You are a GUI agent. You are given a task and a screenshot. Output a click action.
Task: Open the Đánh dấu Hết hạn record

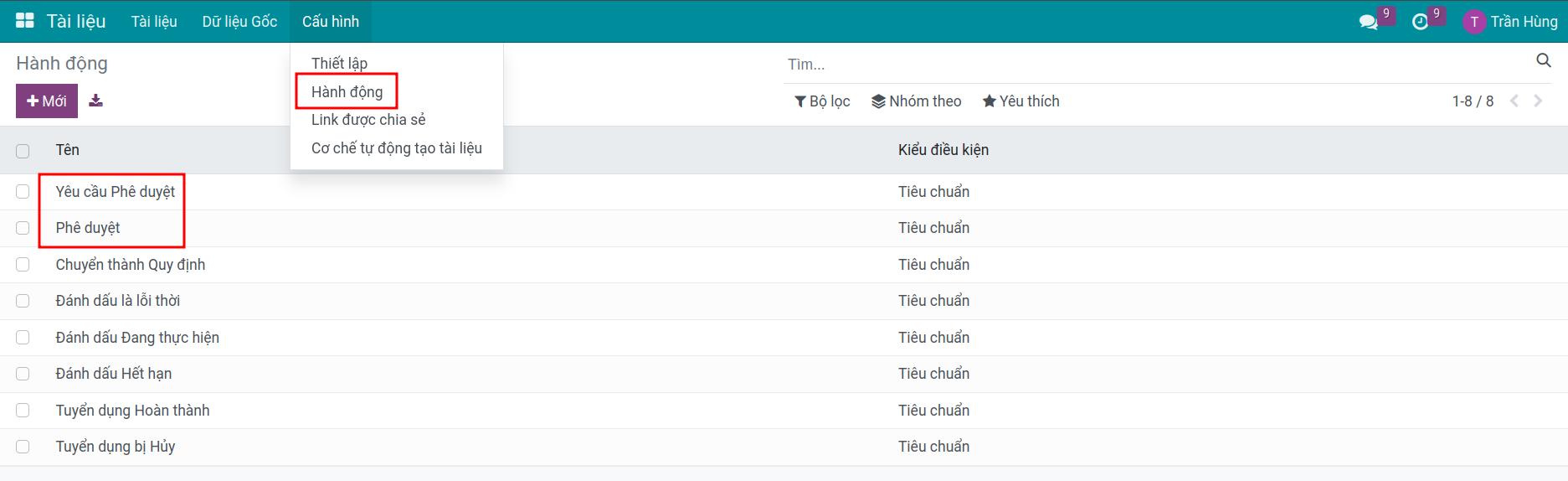click(114, 374)
